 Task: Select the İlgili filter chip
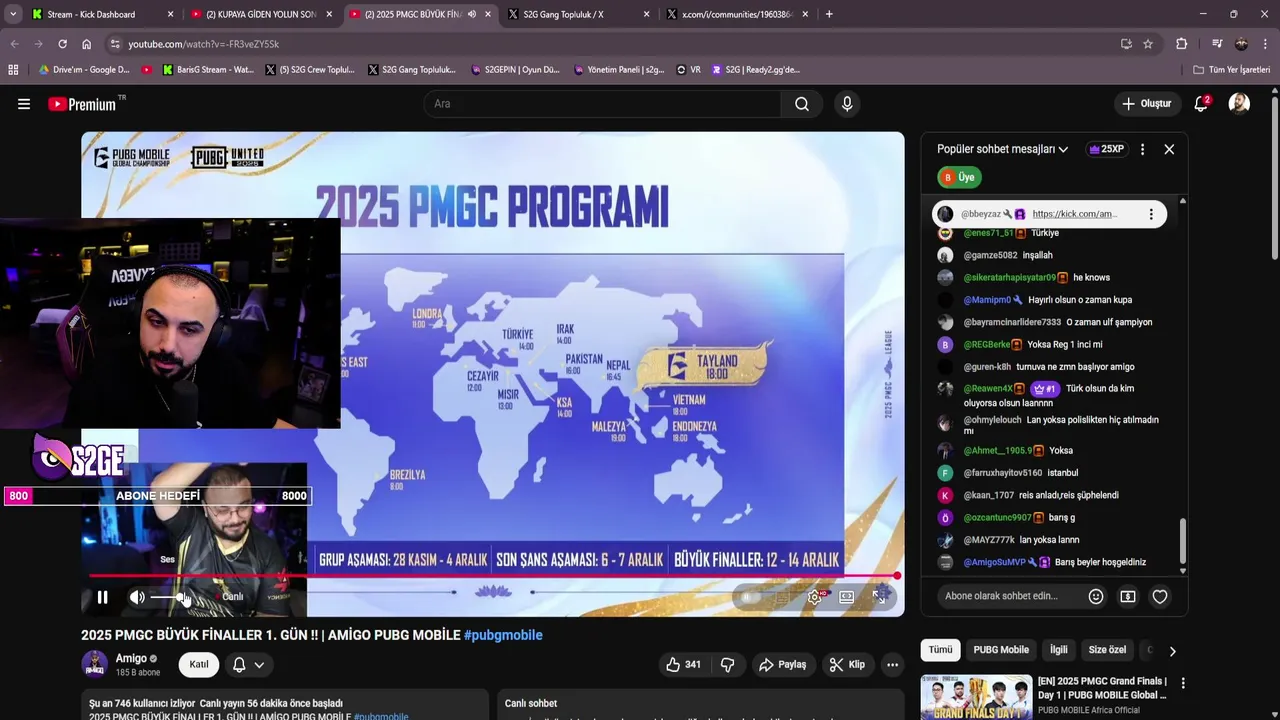click(x=1058, y=650)
